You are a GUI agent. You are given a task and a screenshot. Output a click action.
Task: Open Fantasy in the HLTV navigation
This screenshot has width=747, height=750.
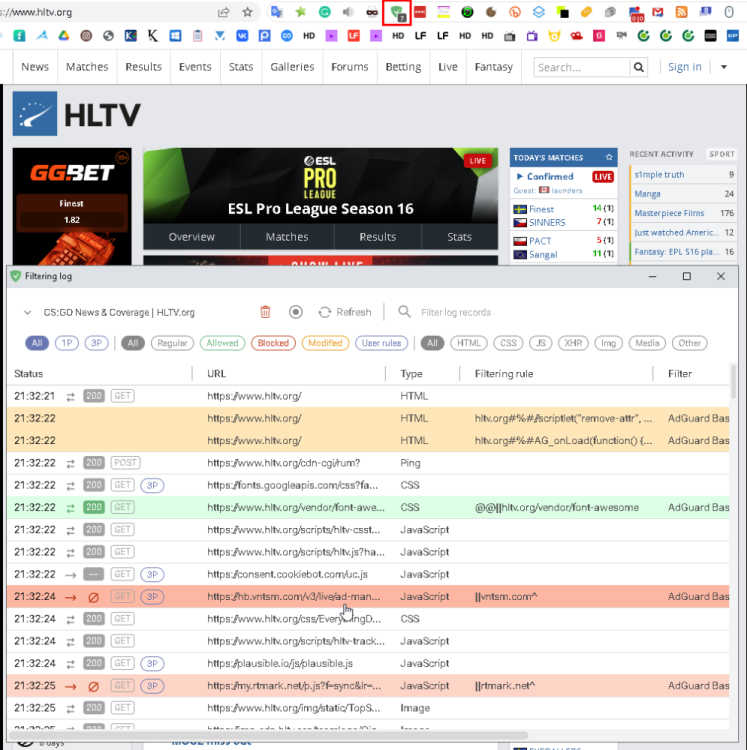[494, 67]
